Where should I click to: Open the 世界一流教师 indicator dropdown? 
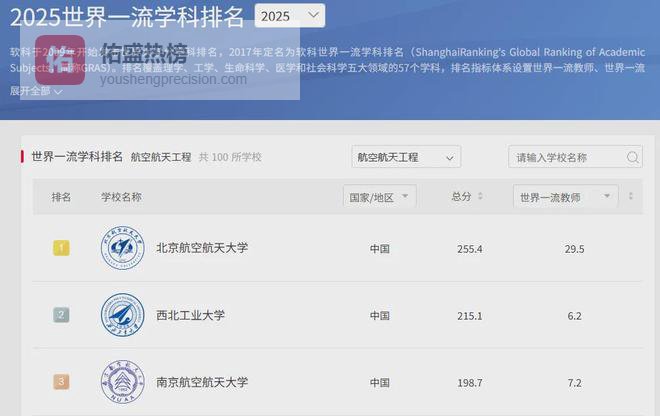pos(561,197)
